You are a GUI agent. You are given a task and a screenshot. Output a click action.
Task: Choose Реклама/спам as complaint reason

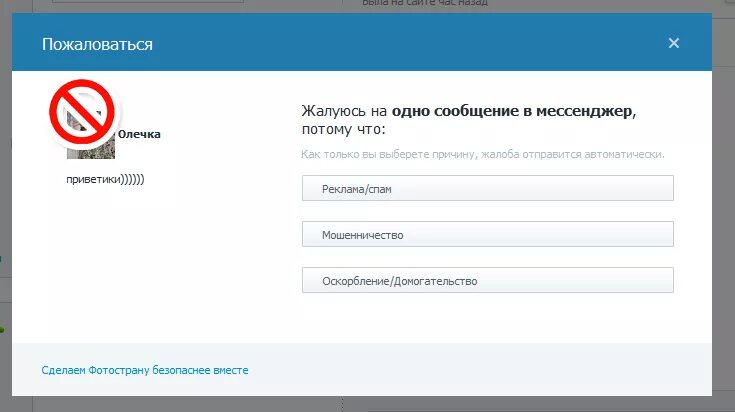pos(488,188)
